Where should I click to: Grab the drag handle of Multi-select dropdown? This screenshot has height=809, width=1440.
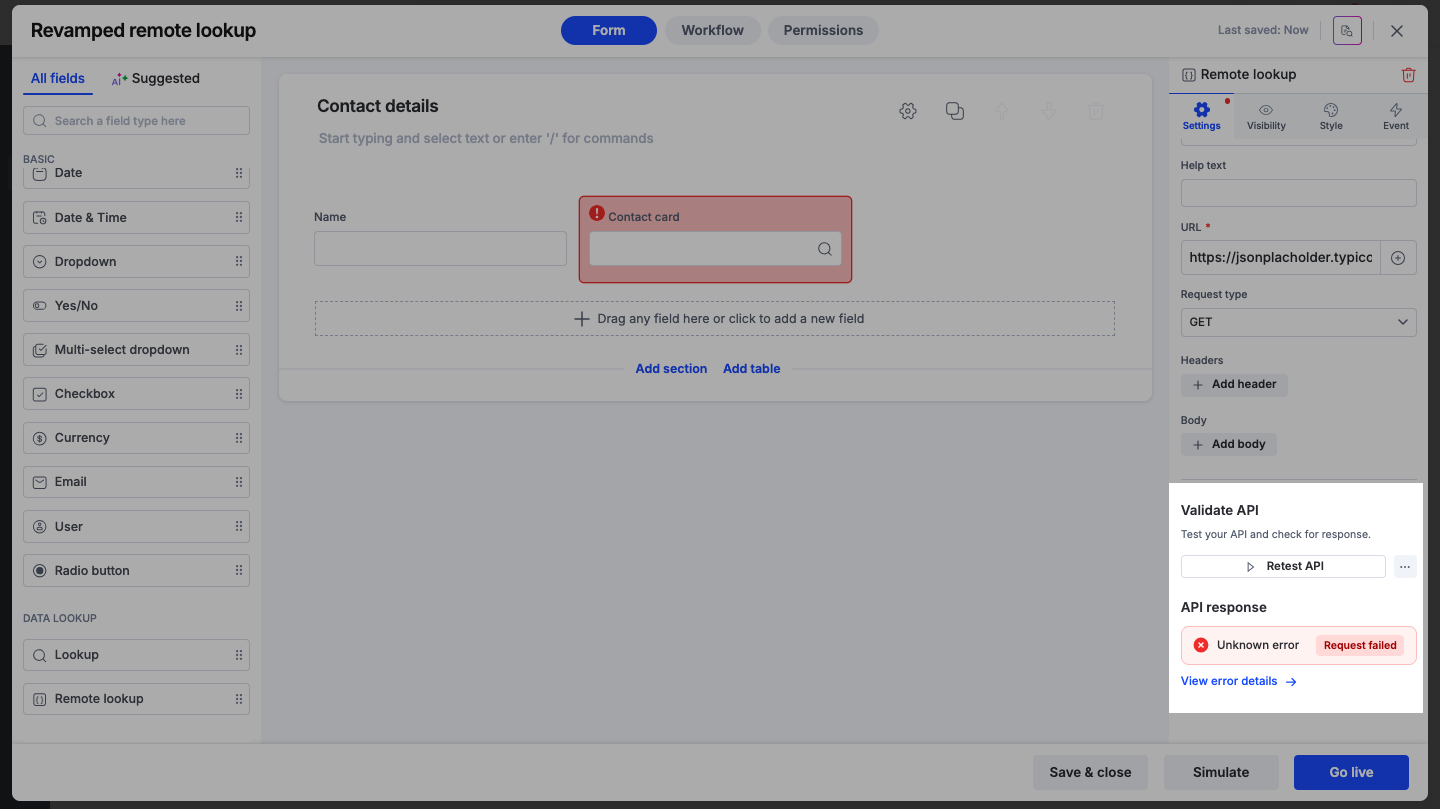pos(239,350)
